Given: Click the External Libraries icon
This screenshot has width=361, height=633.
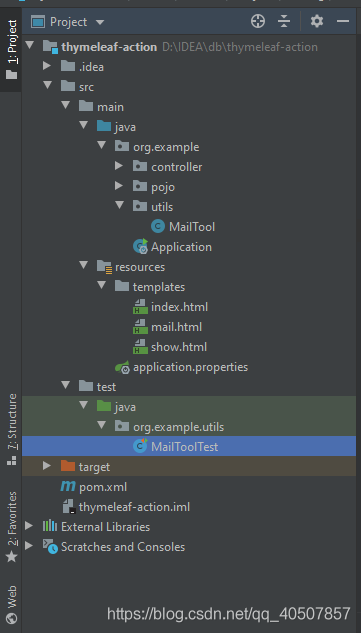Looking at the screenshot, I should point(50,526).
